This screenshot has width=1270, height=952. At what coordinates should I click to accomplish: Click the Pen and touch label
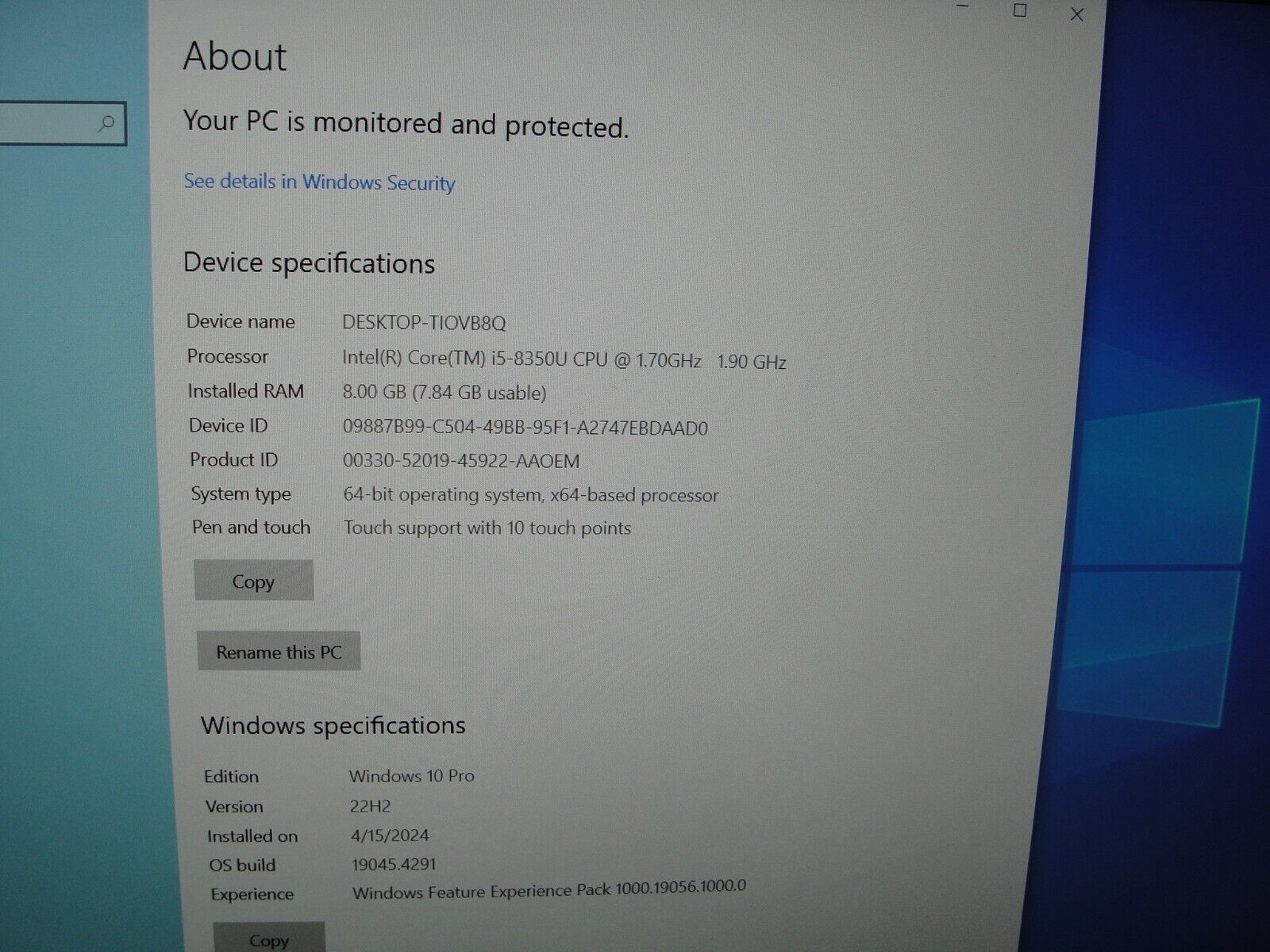pyautogui.click(x=252, y=528)
